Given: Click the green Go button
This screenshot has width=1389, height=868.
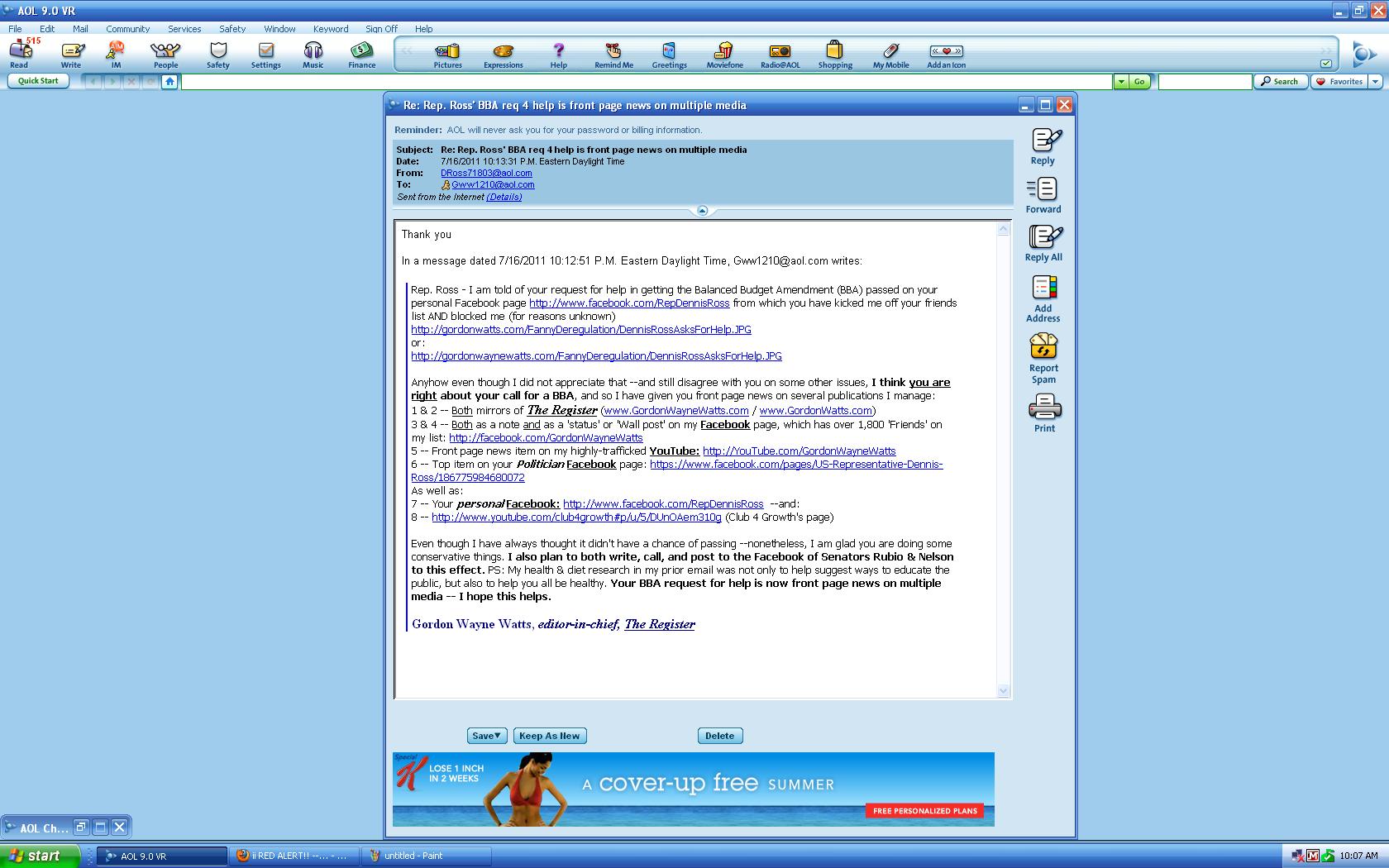Looking at the screenshot, I should click(1139, 81).
